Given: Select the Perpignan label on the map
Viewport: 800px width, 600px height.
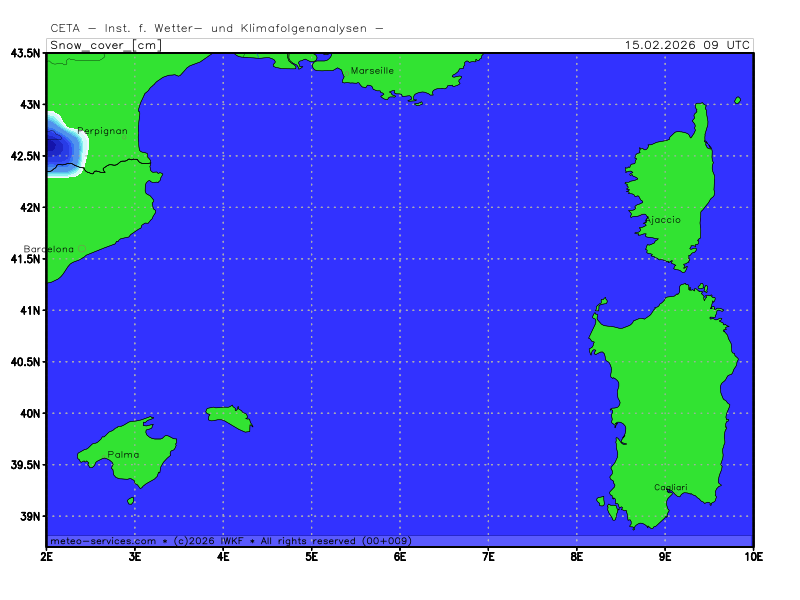Looking at the screenshot, I should point(102,131).
